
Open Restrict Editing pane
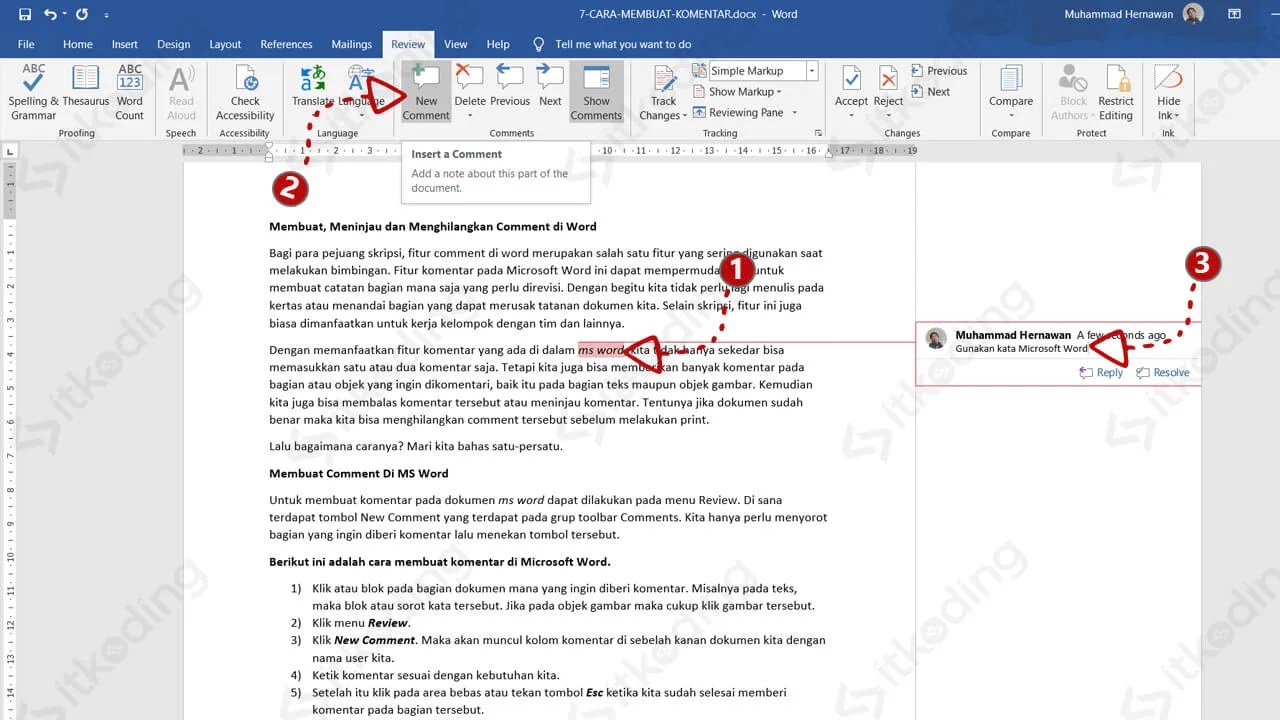coord(1116,92)
